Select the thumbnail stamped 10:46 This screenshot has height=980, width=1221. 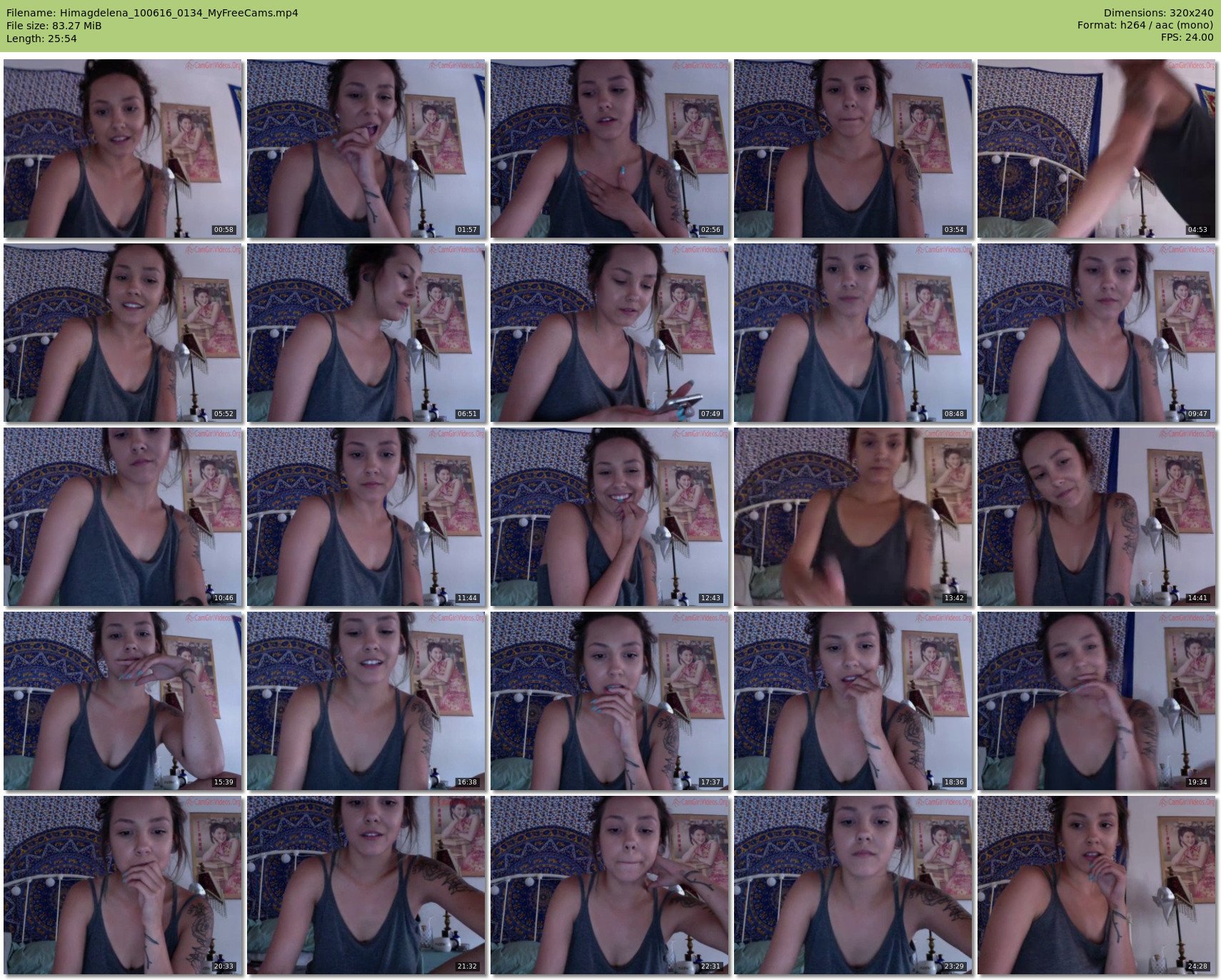(123, 517)
